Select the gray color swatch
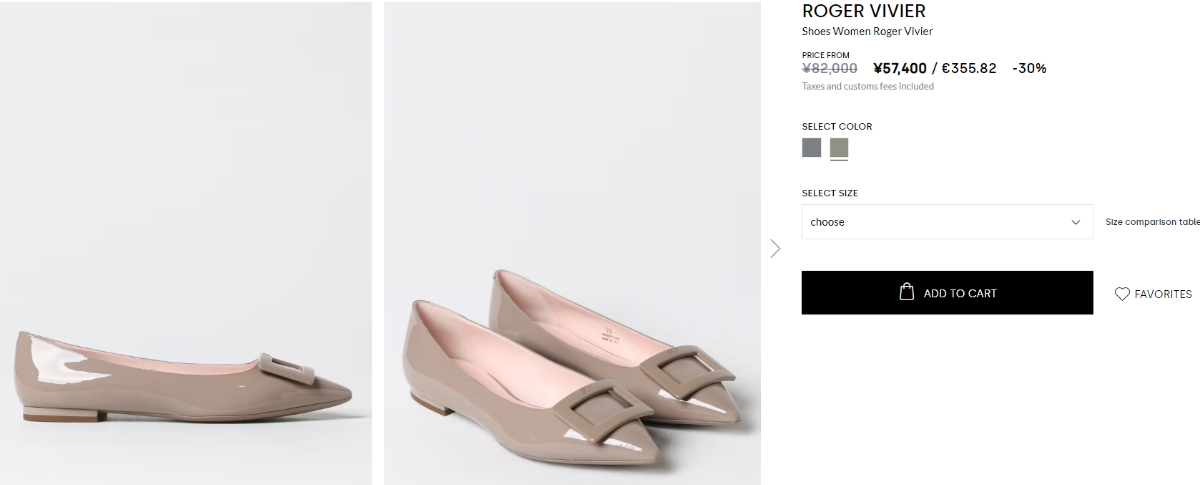The image size is (1200, 485). 811,148
